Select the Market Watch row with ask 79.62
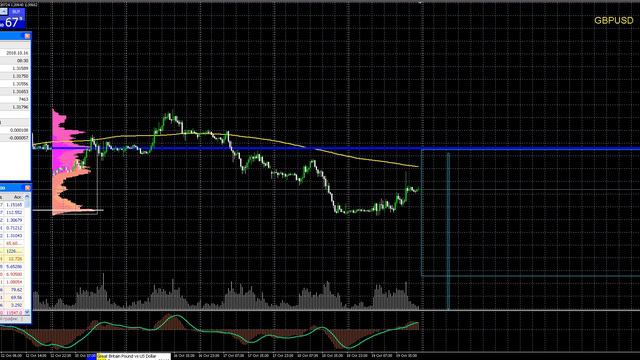 [12, 290]
